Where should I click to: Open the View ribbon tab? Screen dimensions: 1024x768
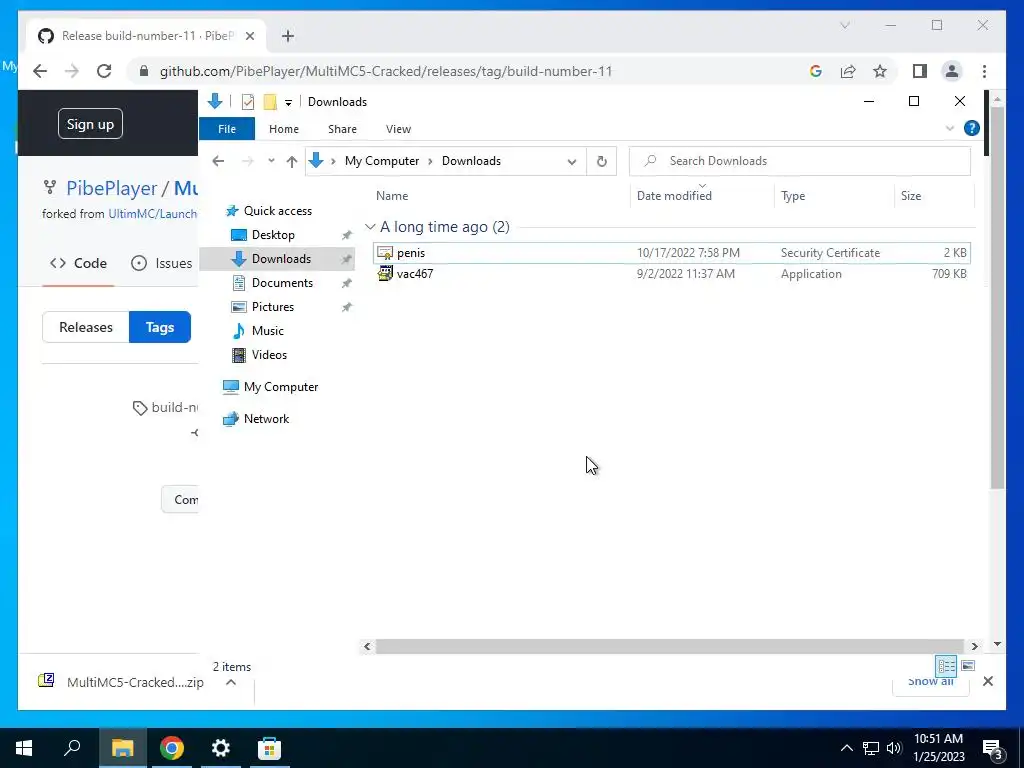pos(398,129)
